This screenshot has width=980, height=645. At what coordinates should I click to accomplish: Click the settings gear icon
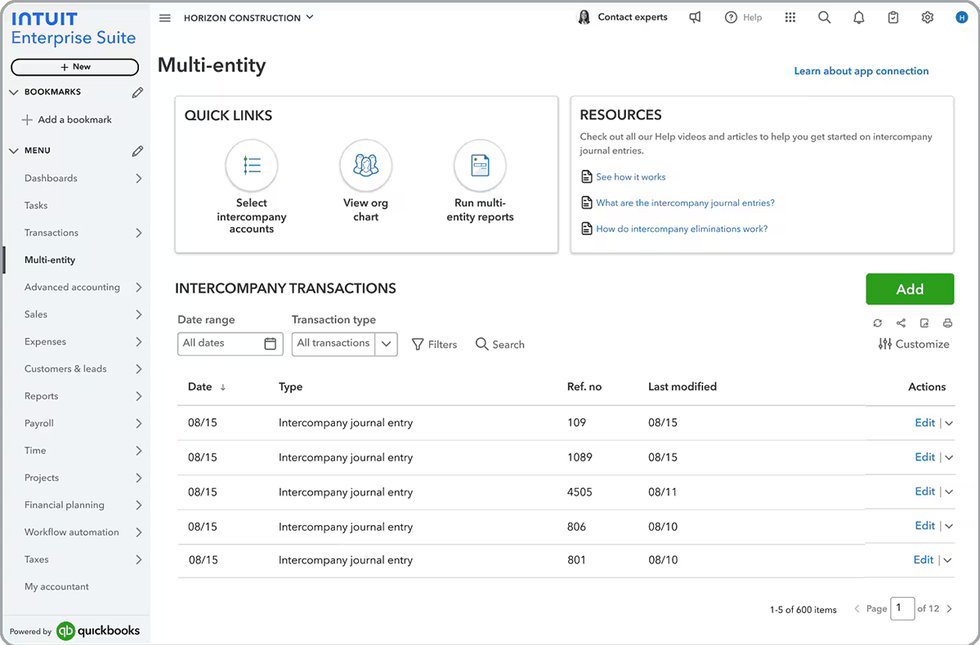927,18
